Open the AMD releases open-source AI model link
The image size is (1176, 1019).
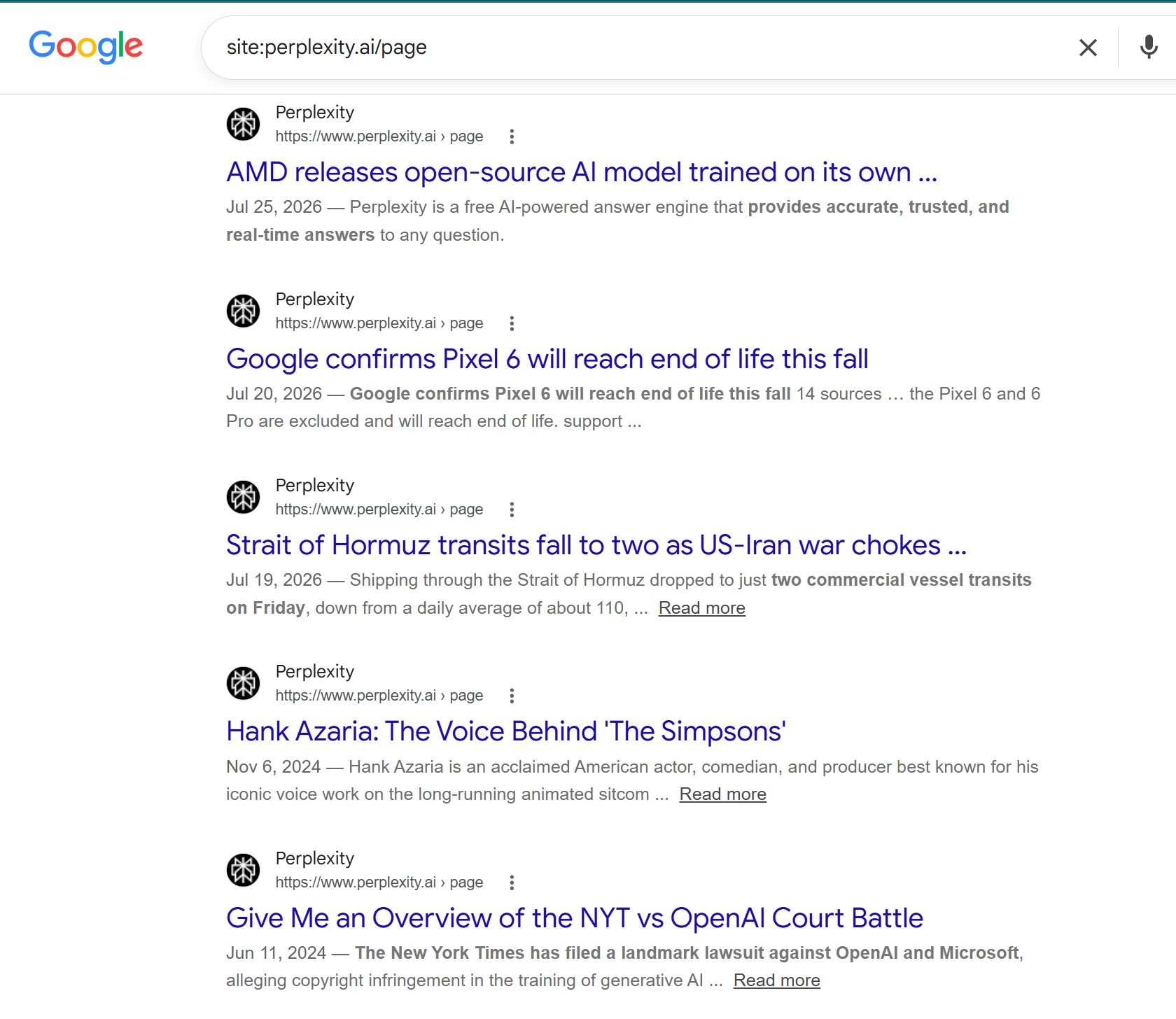[x=582, y=172]
